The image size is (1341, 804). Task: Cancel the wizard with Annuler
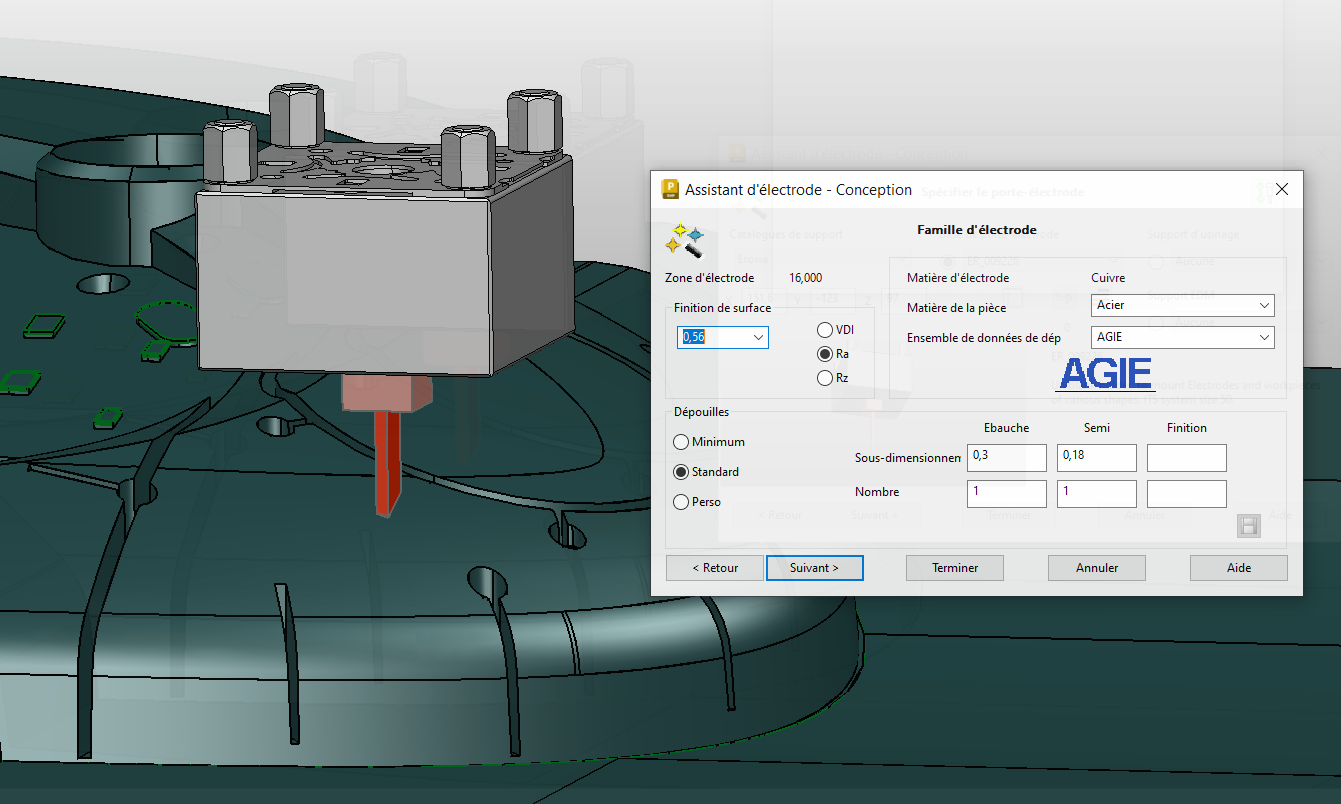pyautogui.click(x=1097, y=568)
